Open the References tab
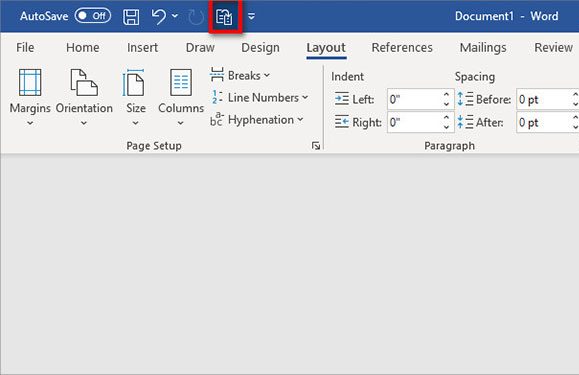579x375 pixels. (402, 48)
